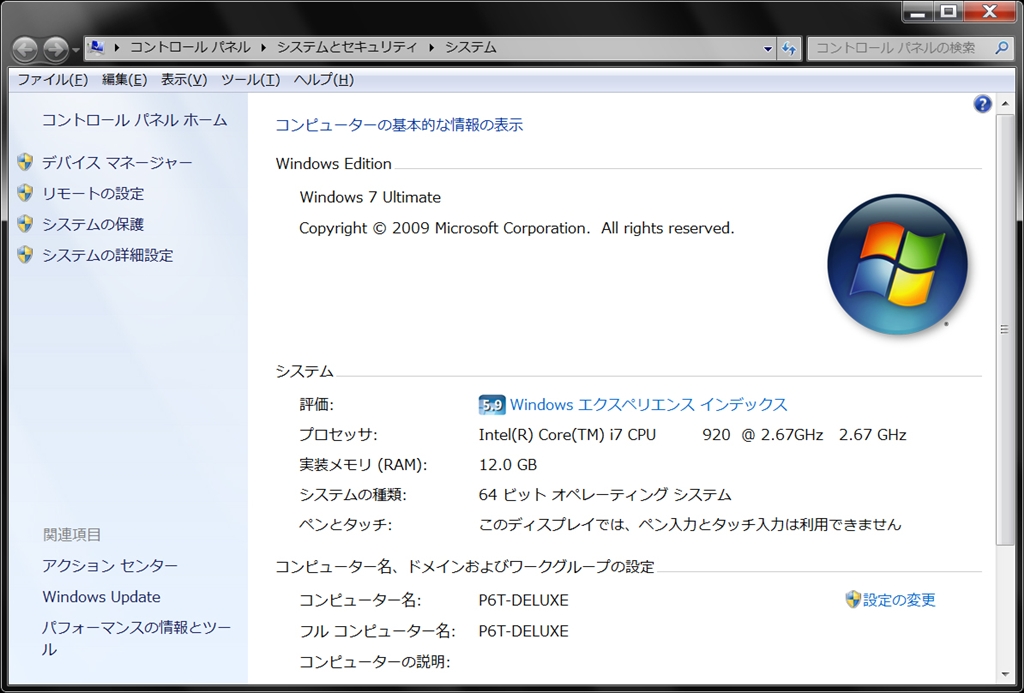The height and width of the screenshot is (693, 1024).
Task: Open システムの保護 link
Action: click(93, 224)
